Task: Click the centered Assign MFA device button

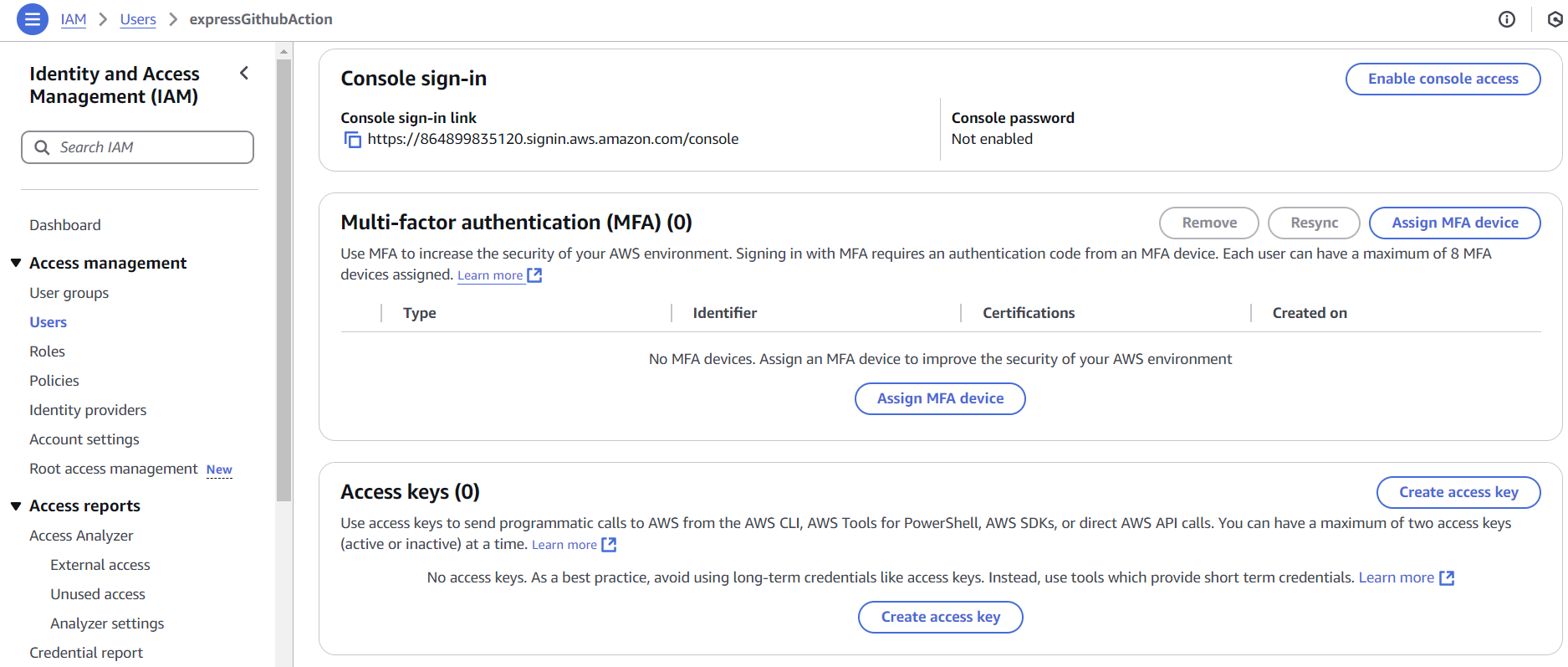Action: (940, 398)
